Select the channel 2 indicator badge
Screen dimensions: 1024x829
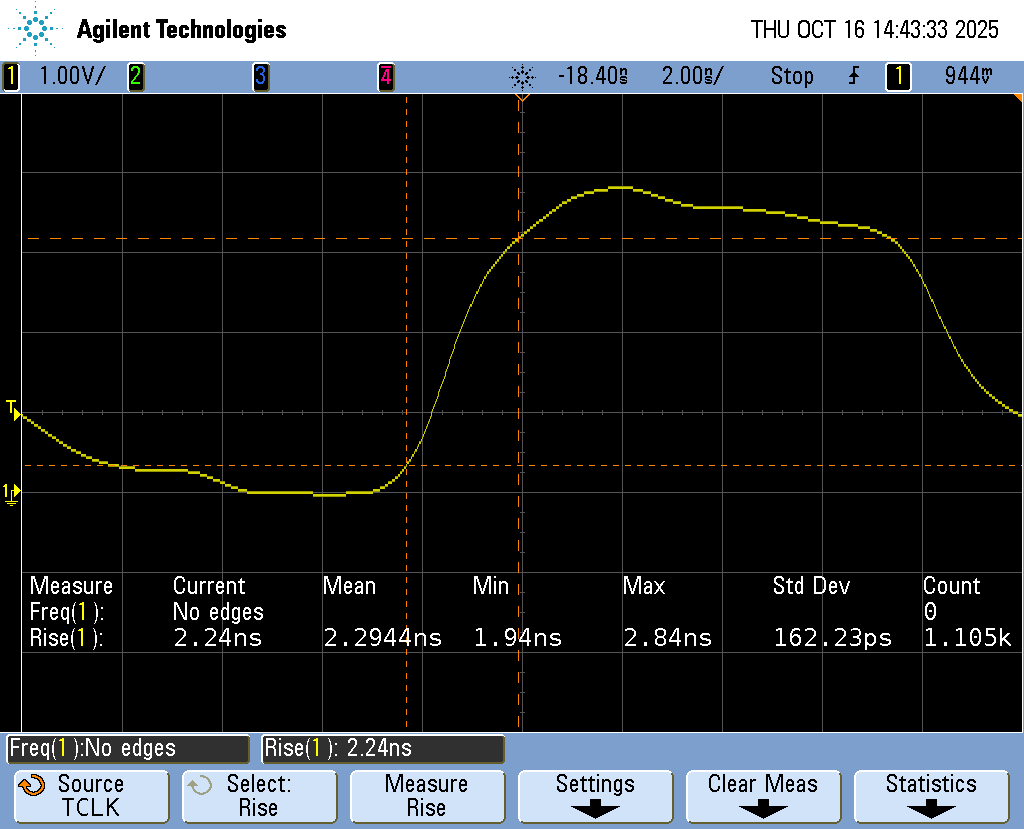pyautogui.click(x=135, y=76)
